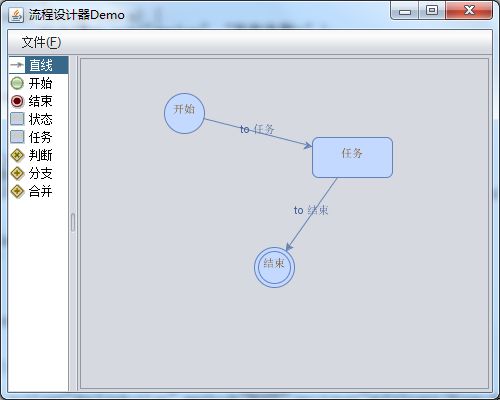This screenshot has height=400, width=500.
Task: Select the 合并 join diamond icon
Action: click(17, 191)
